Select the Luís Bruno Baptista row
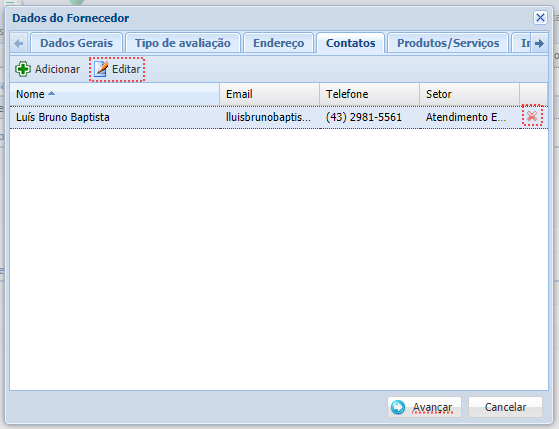The width and height of the screenshot is (559, 429). point(279,117)
